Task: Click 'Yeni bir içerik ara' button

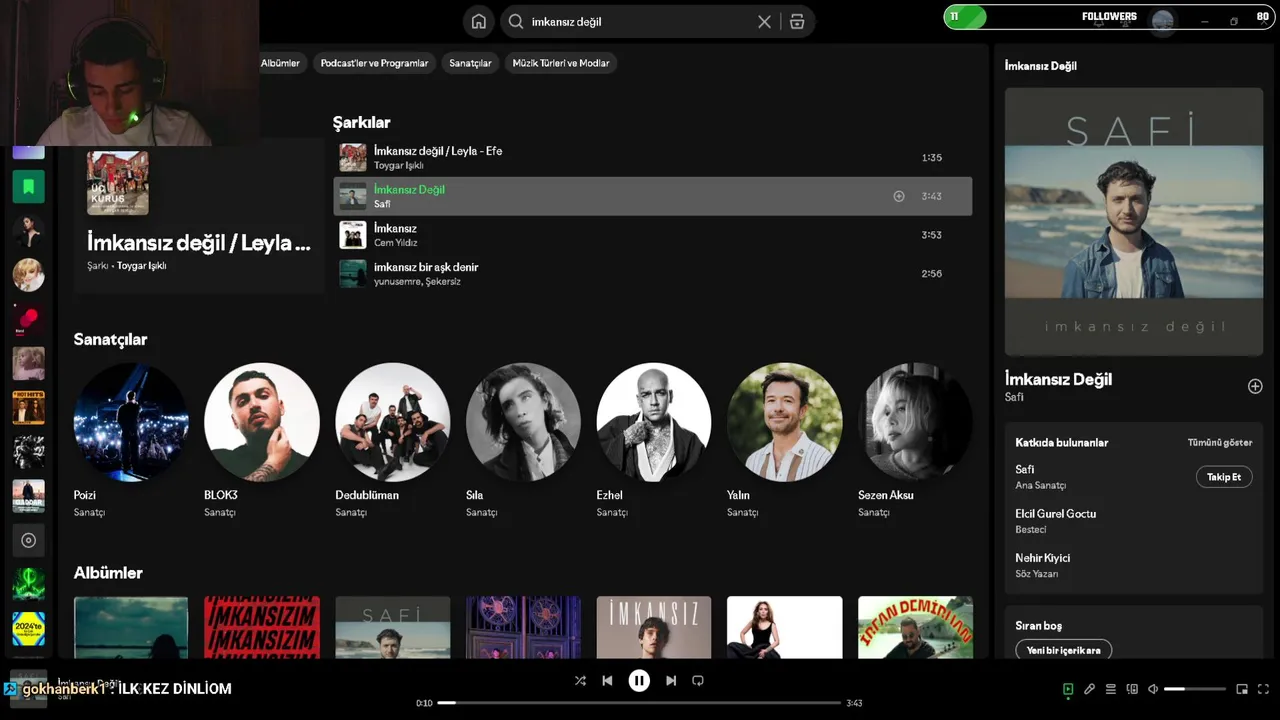Action: tap(1063, 650)
